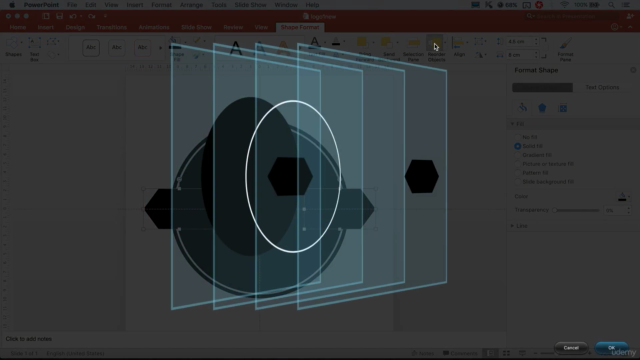This screenshot has width=640, height=360.
Task: Apply the first Abc shape style
Action: [x=91, y=48]
